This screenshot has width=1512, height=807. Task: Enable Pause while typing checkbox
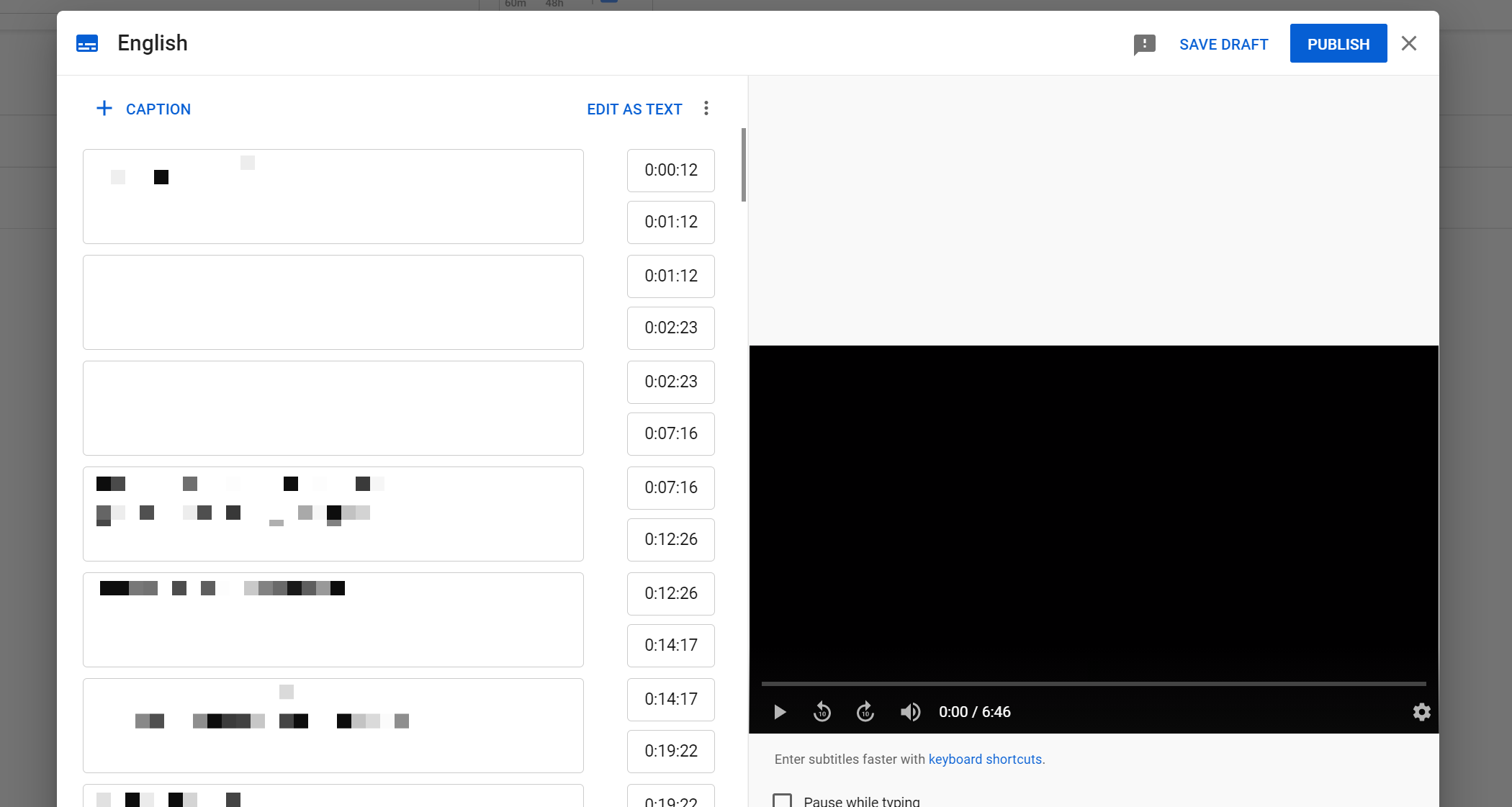click(784, 800)
